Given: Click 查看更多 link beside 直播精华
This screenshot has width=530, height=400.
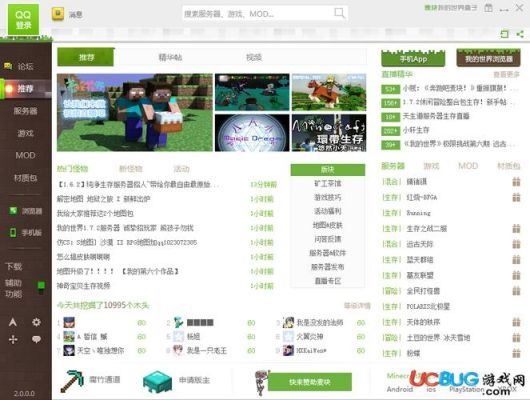Looking at the screenshot, I should [506, 75].
